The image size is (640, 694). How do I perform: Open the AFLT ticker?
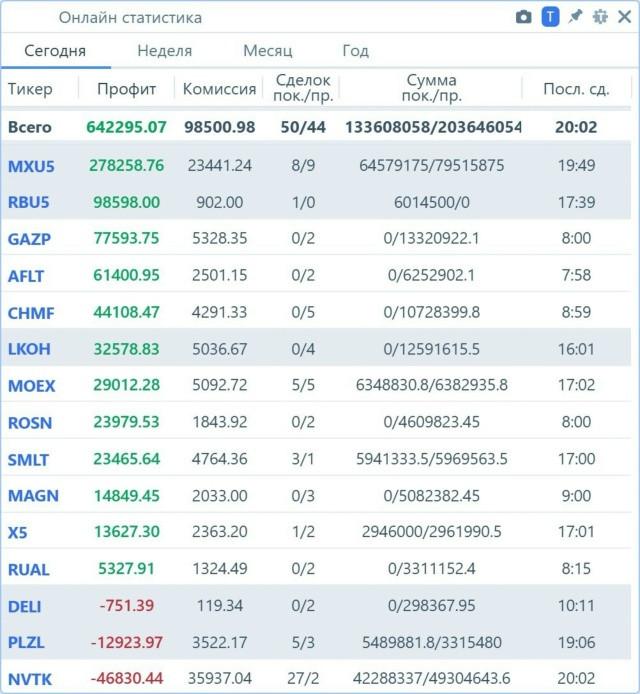click(x=26, y=276)
